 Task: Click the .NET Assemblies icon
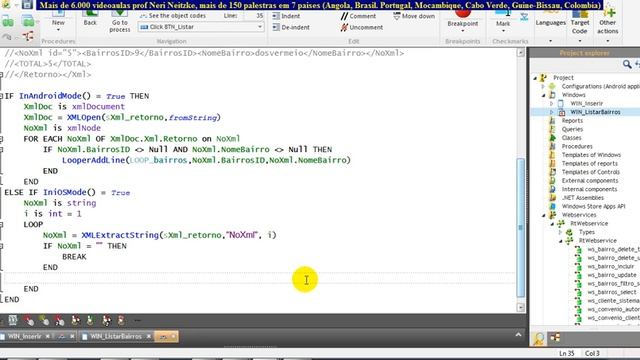tap(552, 198)
